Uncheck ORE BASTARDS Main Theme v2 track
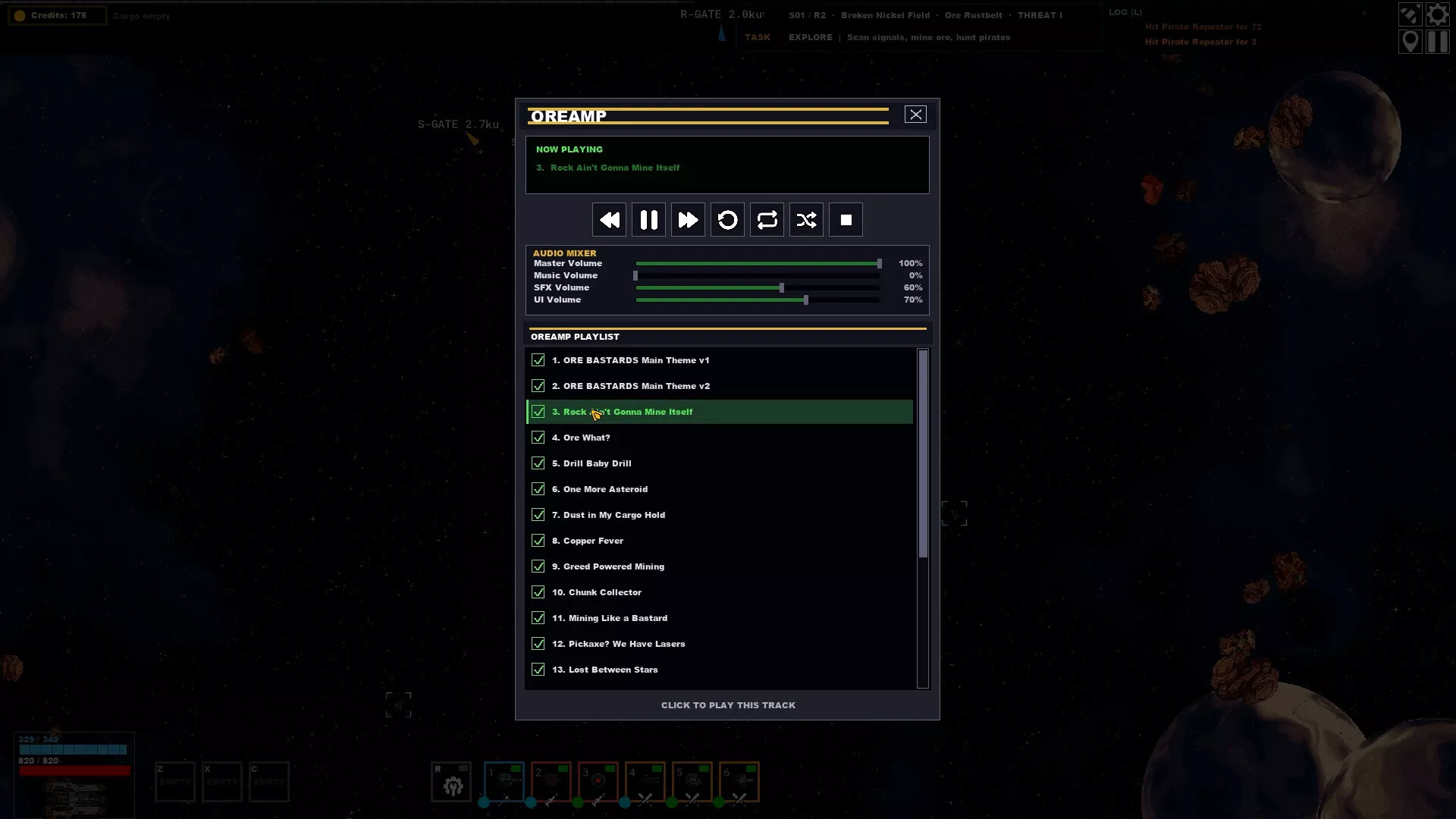 point(538,386)
